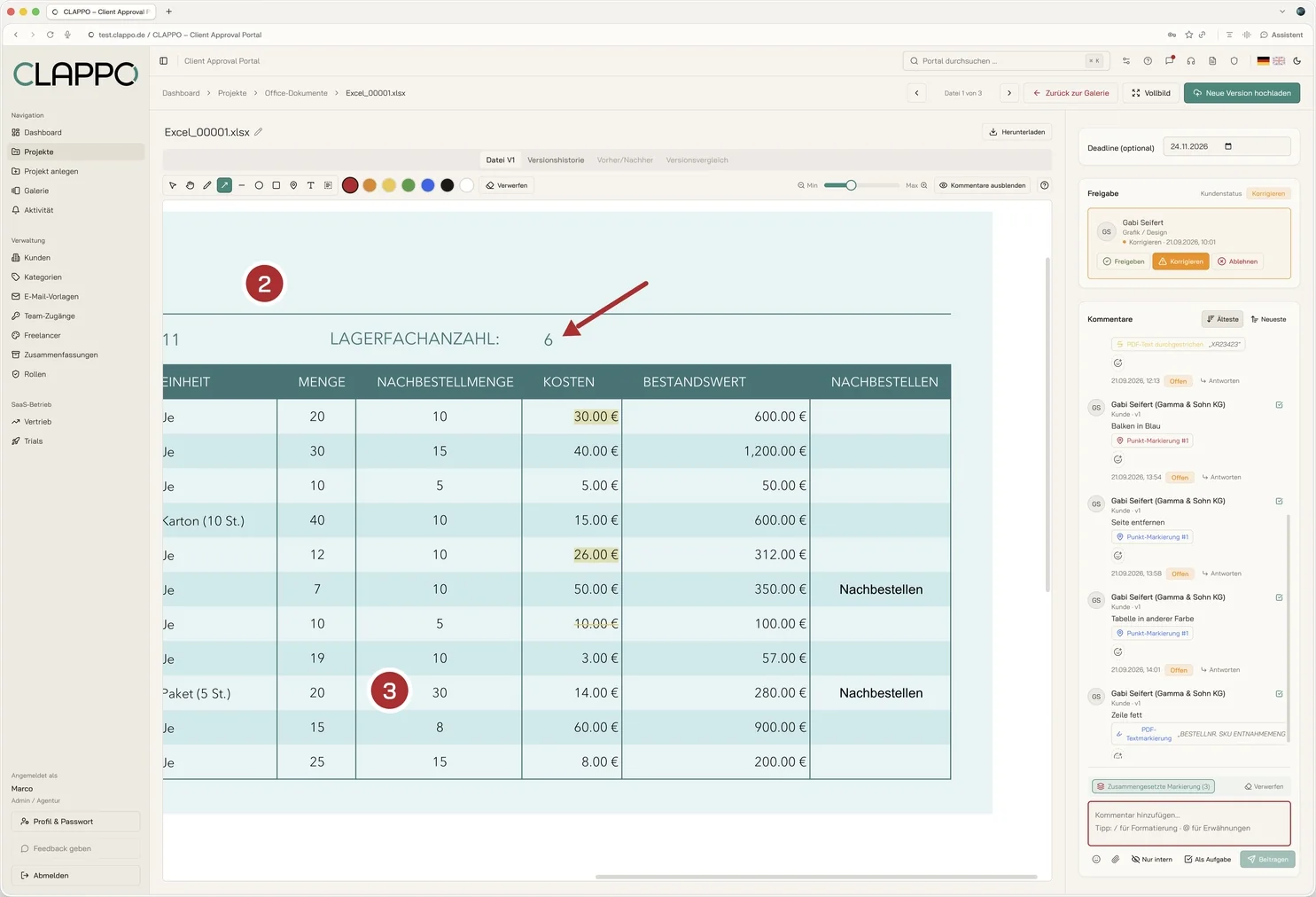Open the shield security icon

[x=1234, y=61]
